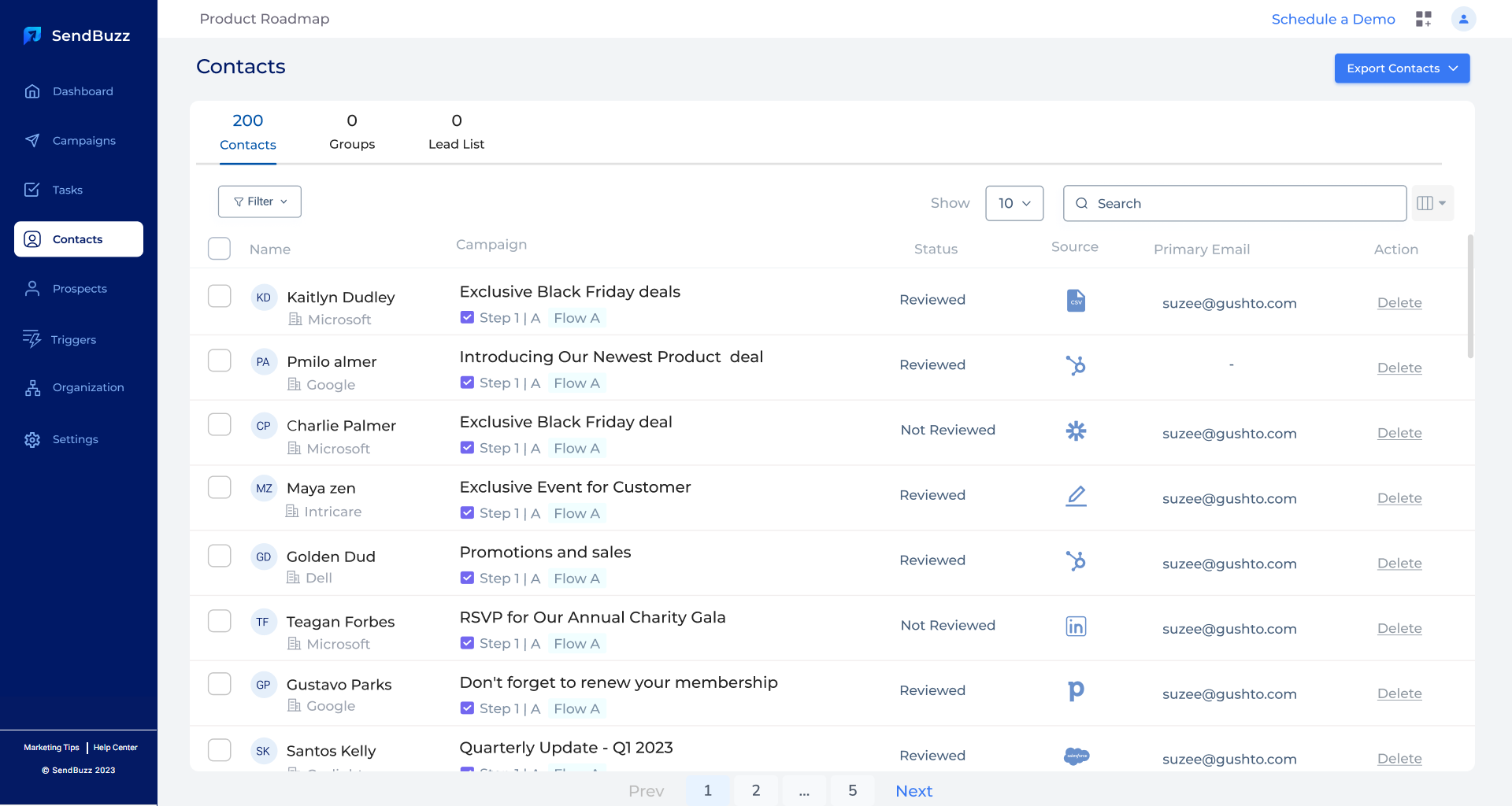This screenshot has width=1512, height=806.
Task: Click the LinkedIn source icon for Teagan Forbes
Action: click(1076, 626)
